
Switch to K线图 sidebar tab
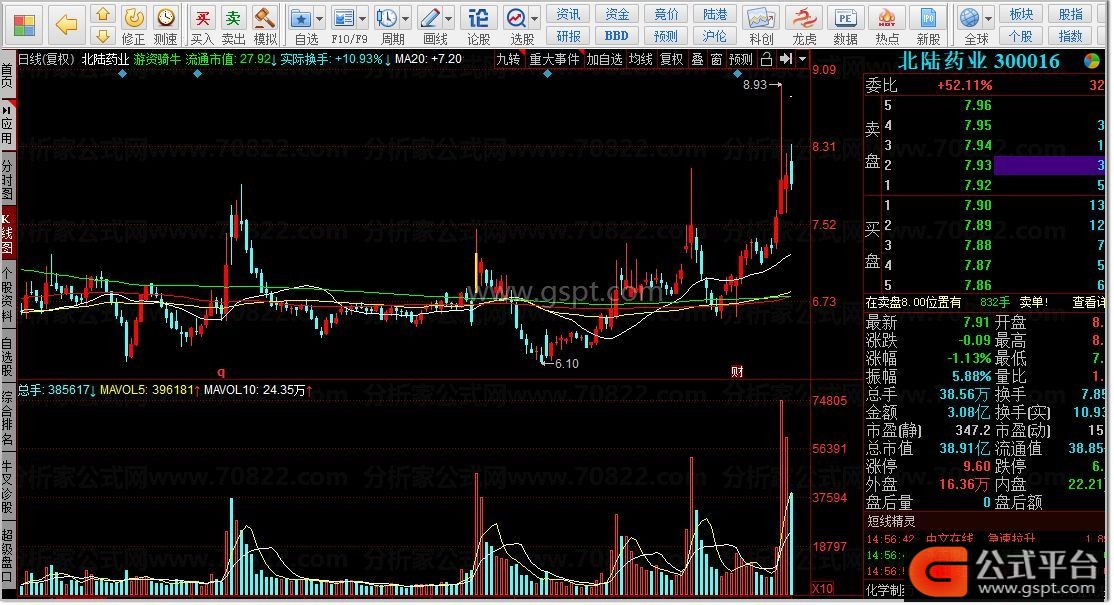coord(7,234)
